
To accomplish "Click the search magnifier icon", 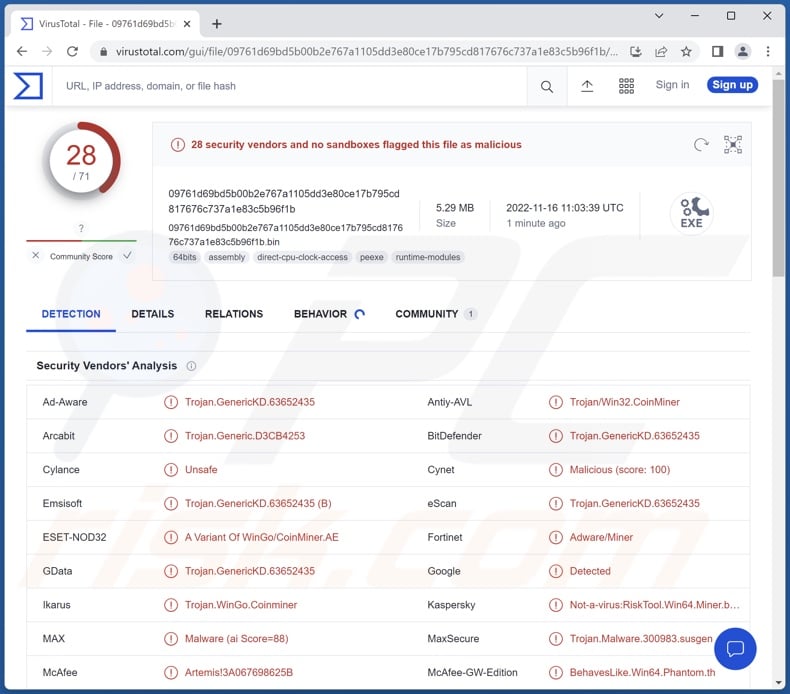I will tap(547, 87).
